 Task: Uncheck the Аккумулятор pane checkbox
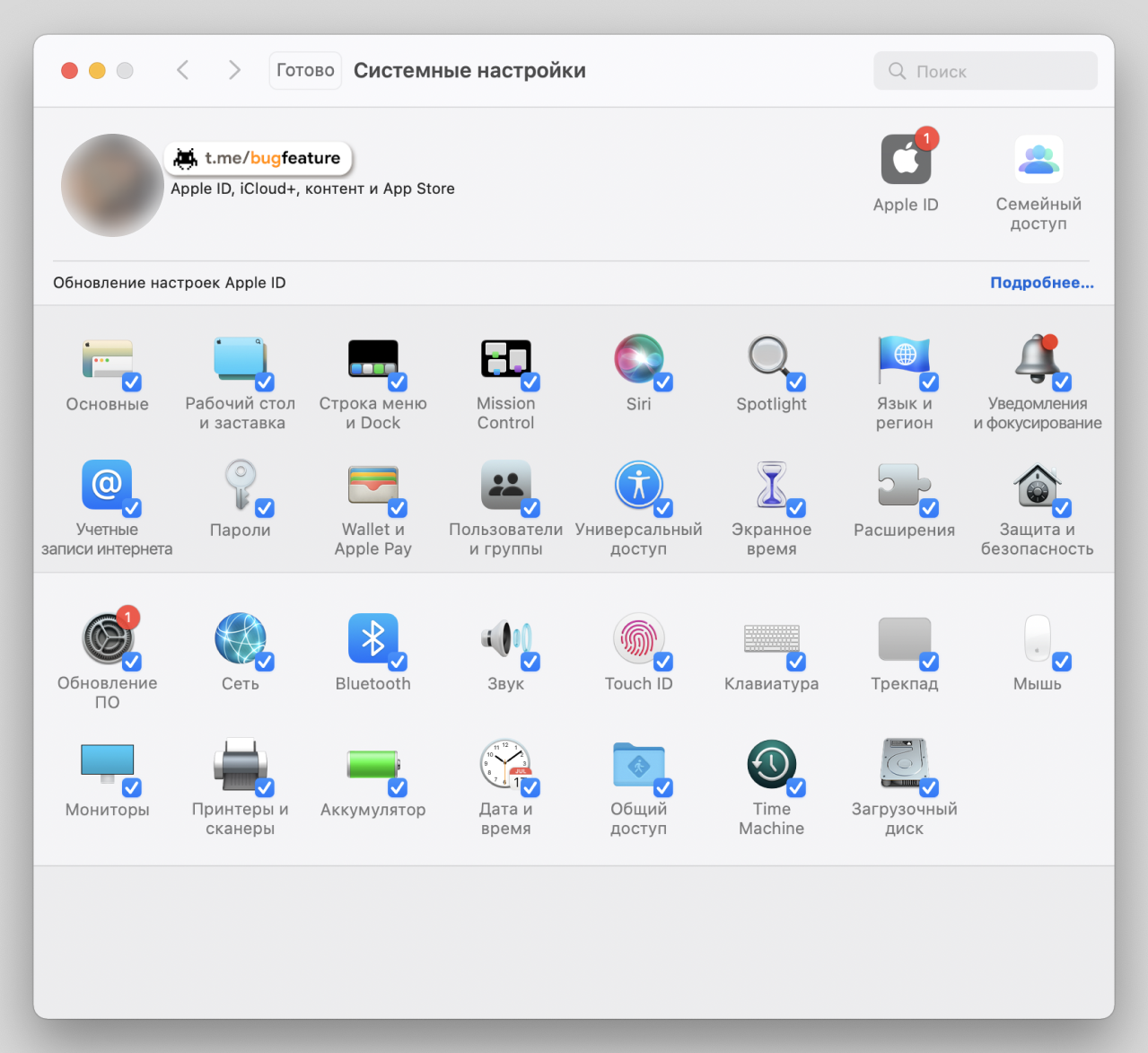(x=398, y=787)
